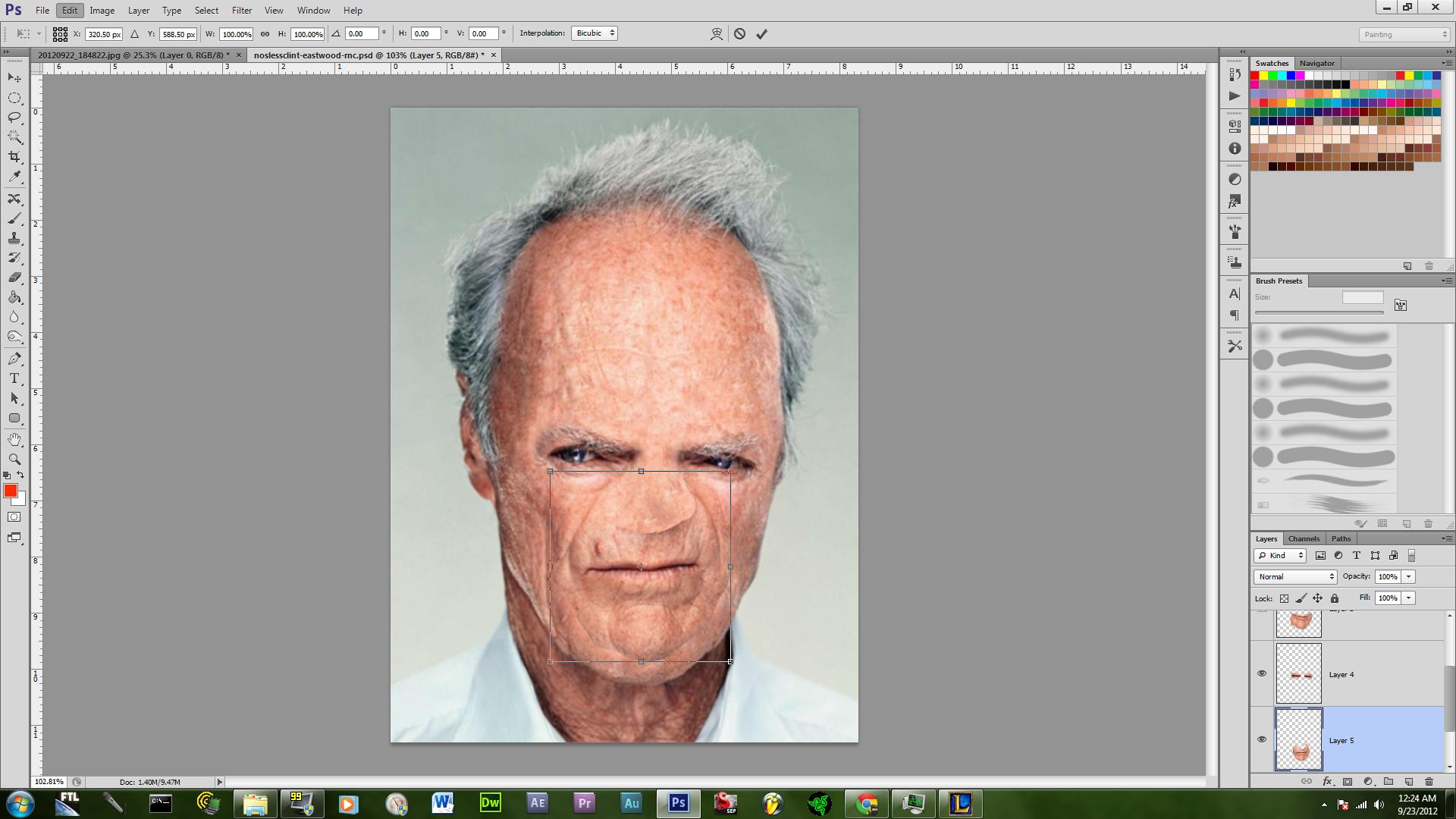This screenshot has width=1456, height=819.
Task: Toggle lock image pixels brush icon
Action: (x=1301, y=598)
